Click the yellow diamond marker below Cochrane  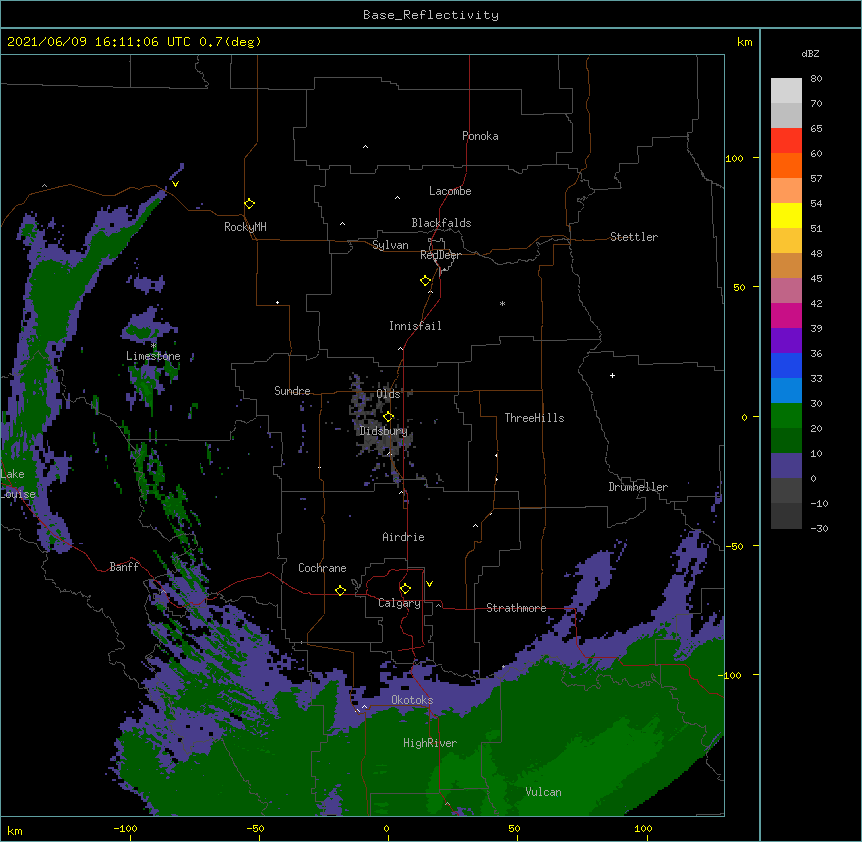point(340,590)
